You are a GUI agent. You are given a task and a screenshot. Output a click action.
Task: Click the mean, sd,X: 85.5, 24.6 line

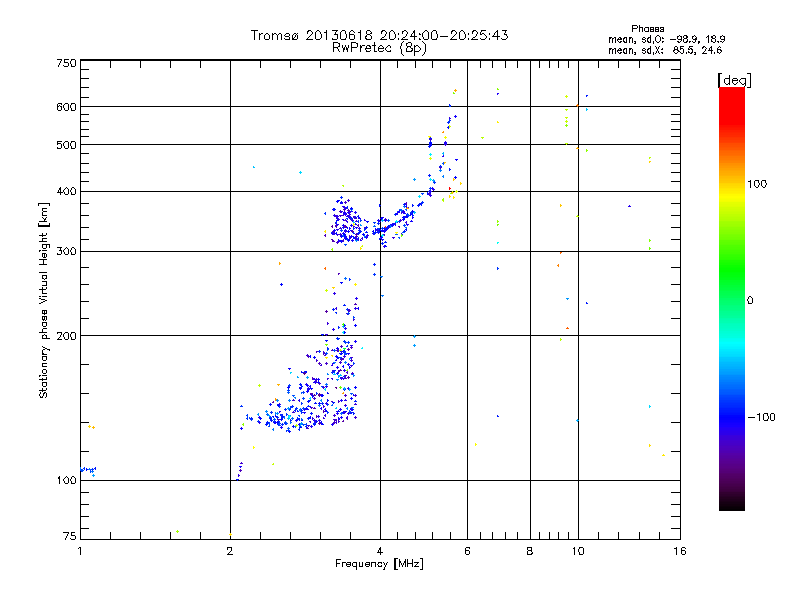click(665, 51)
